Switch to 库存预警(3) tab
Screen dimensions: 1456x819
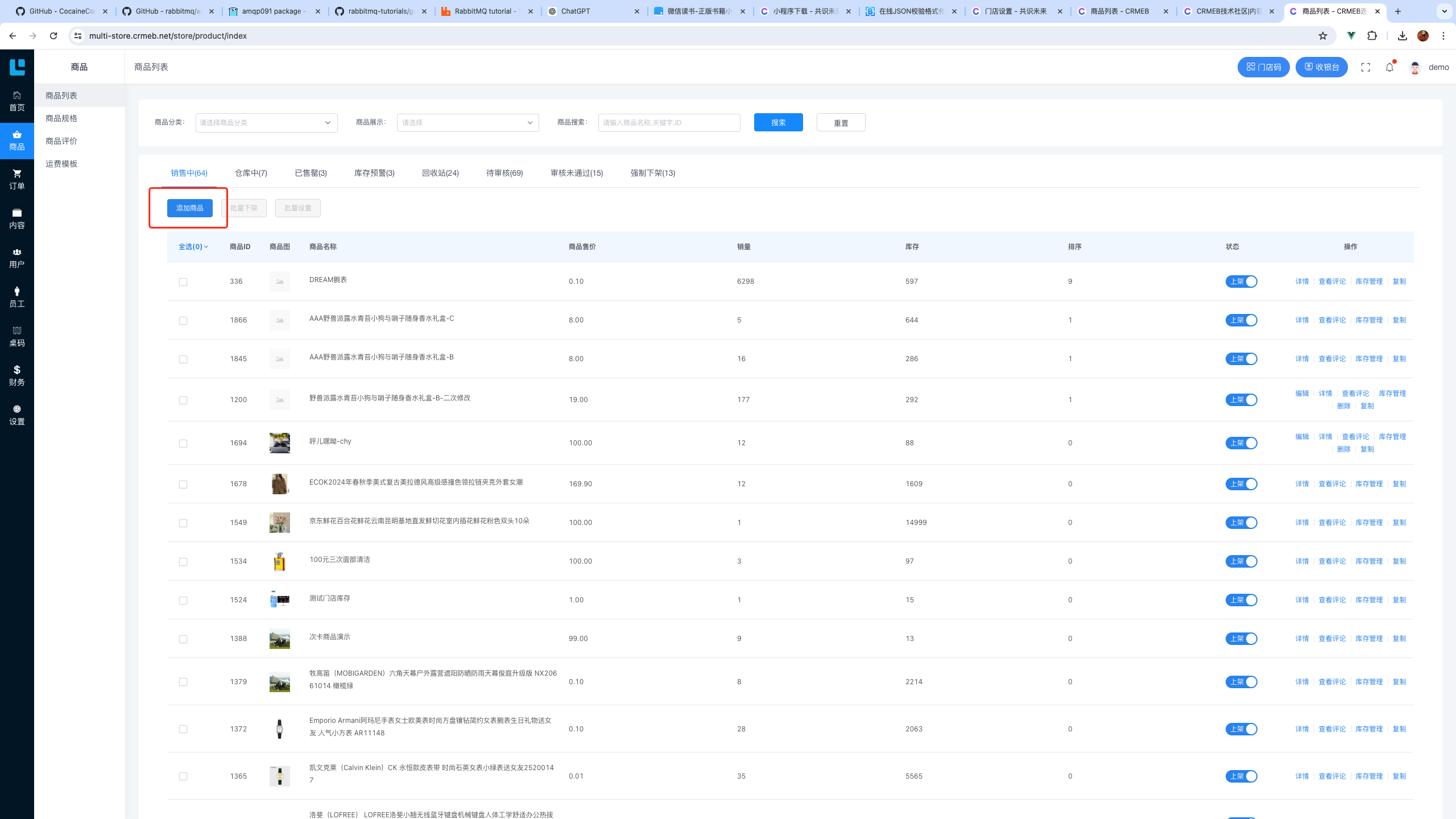(x=374, y=173)
